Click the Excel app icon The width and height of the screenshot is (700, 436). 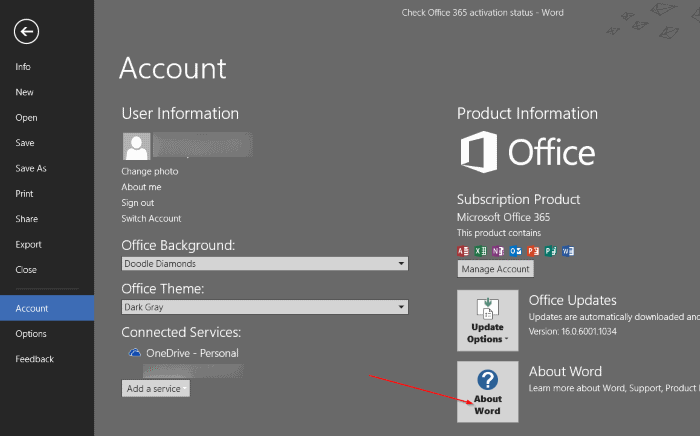click(480, 251)
